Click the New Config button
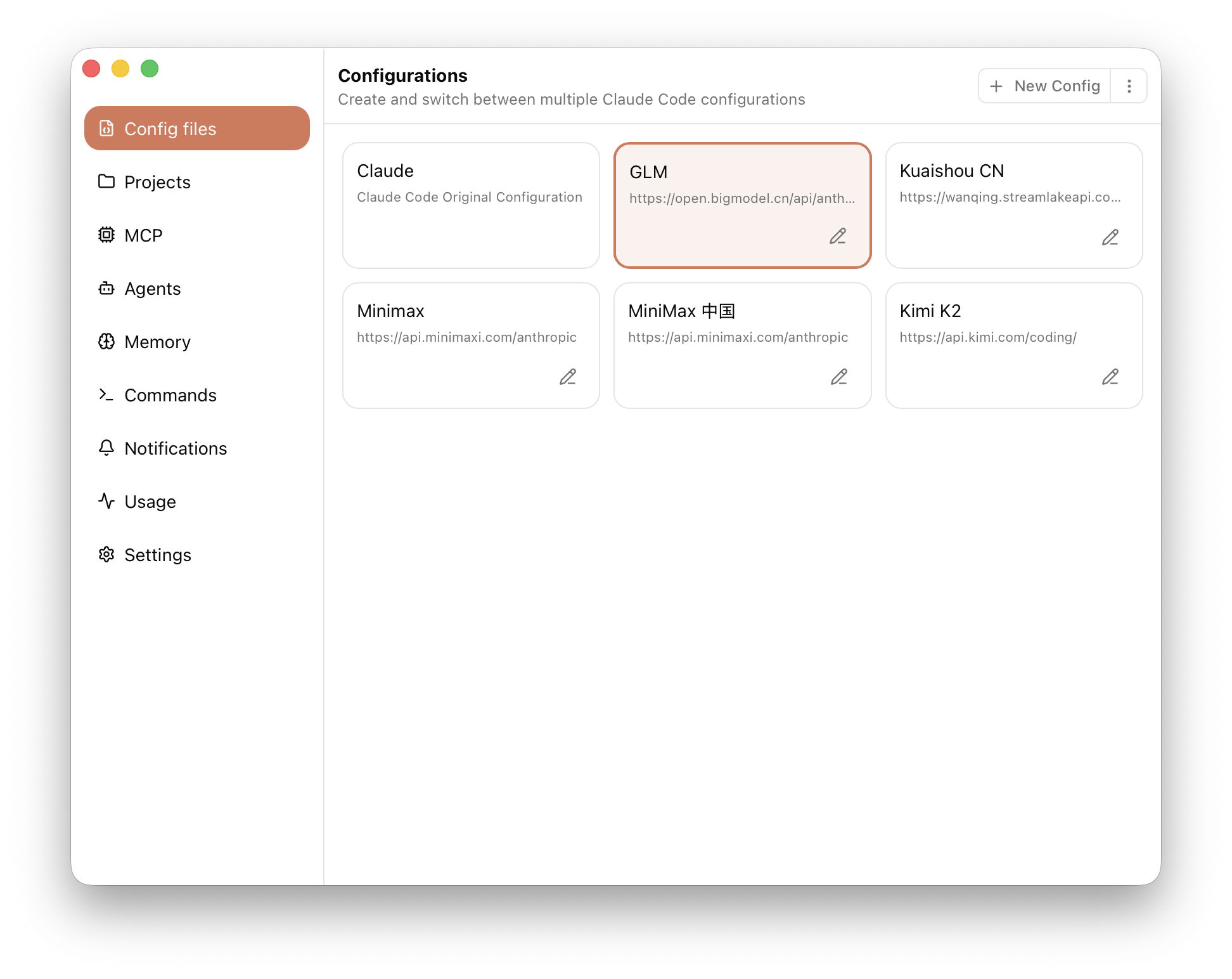The image size is (1232, 979). 1044,86
